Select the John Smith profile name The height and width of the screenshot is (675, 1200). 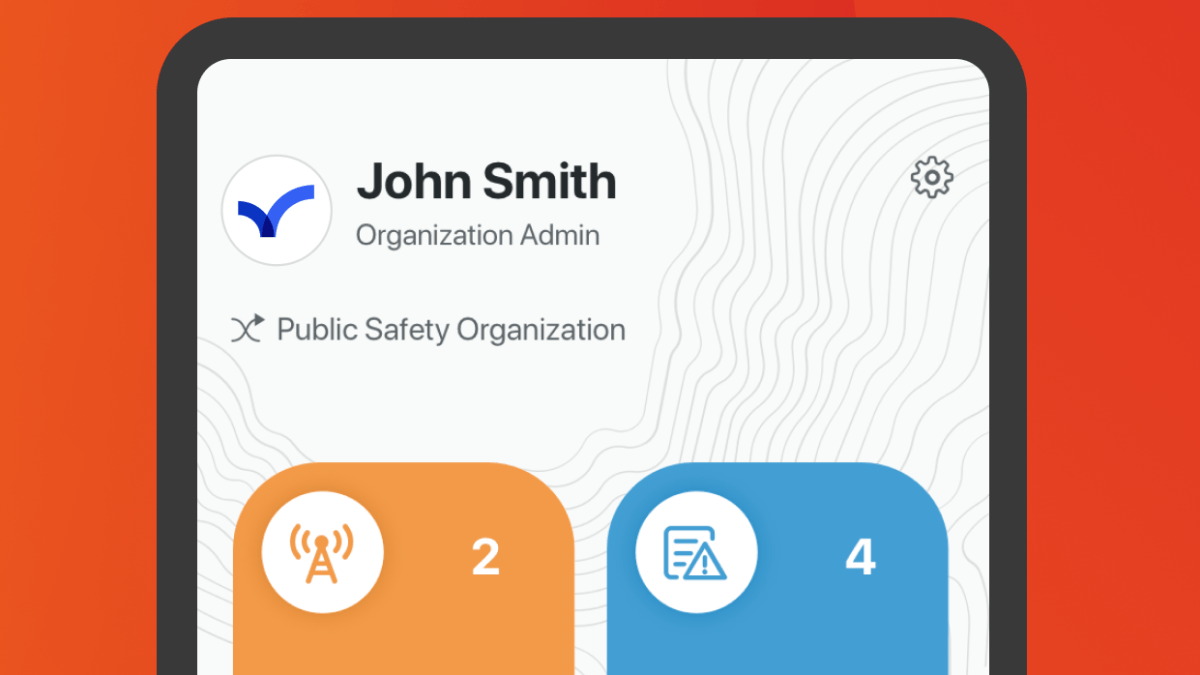486,182
